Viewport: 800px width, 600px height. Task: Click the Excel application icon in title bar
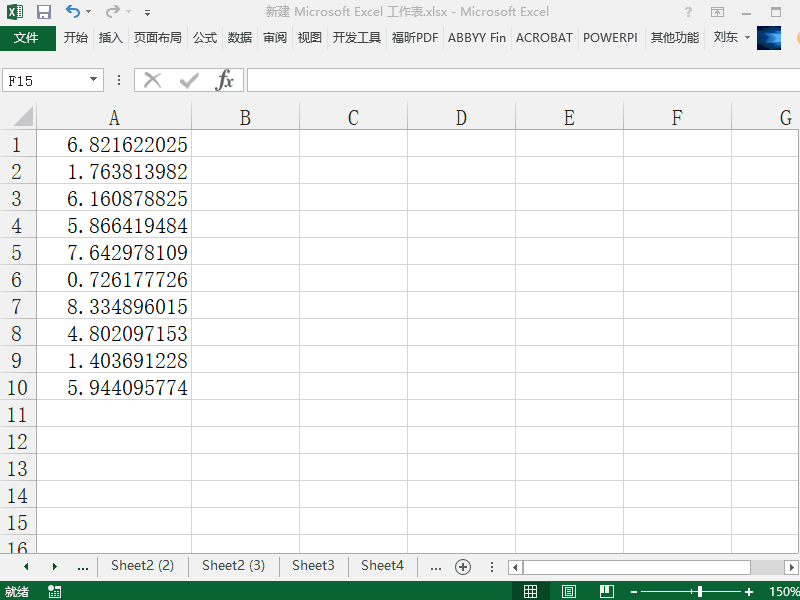15,11
